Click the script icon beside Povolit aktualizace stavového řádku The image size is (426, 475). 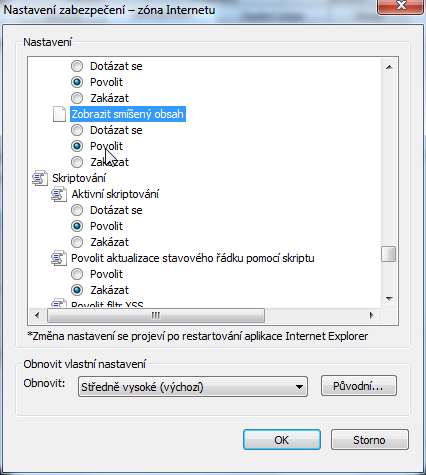(x=59, y=258)
